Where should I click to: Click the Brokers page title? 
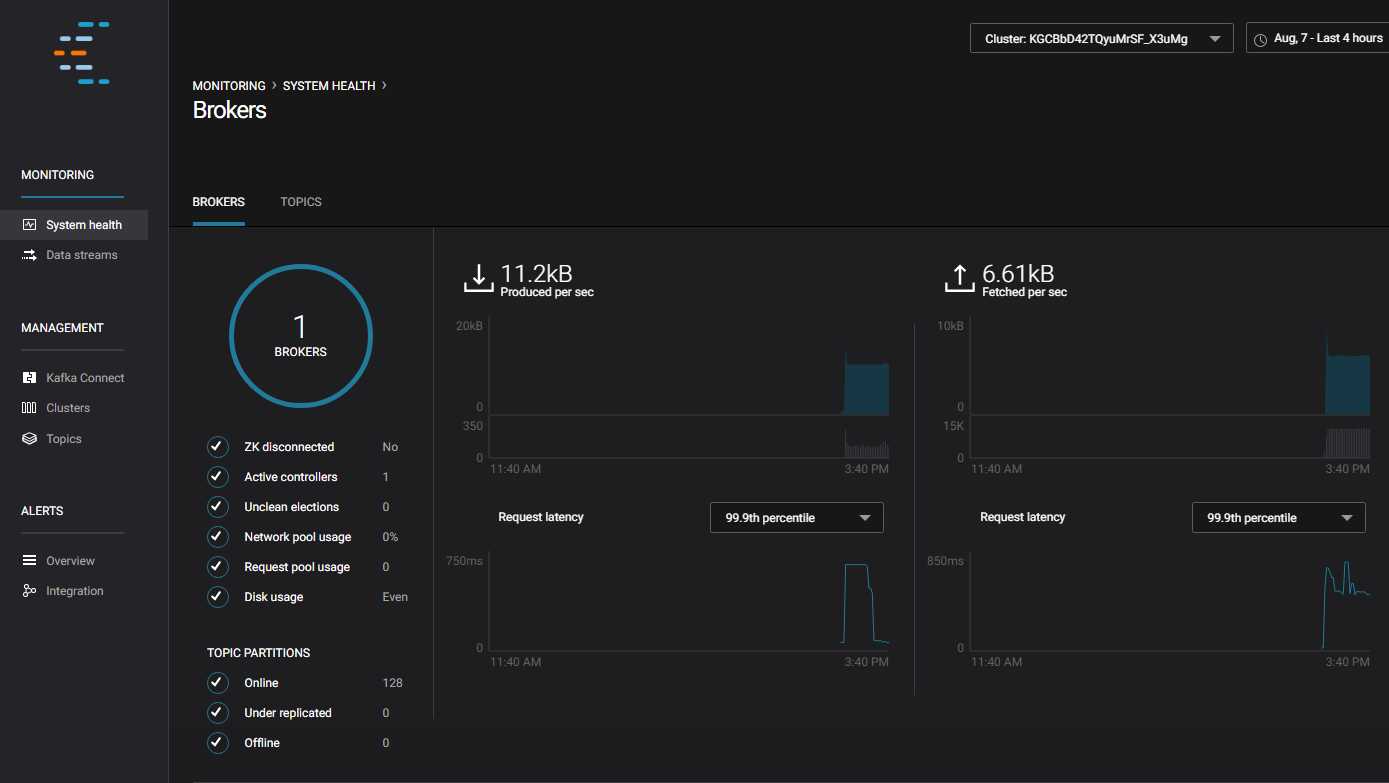tap(229, 110)
